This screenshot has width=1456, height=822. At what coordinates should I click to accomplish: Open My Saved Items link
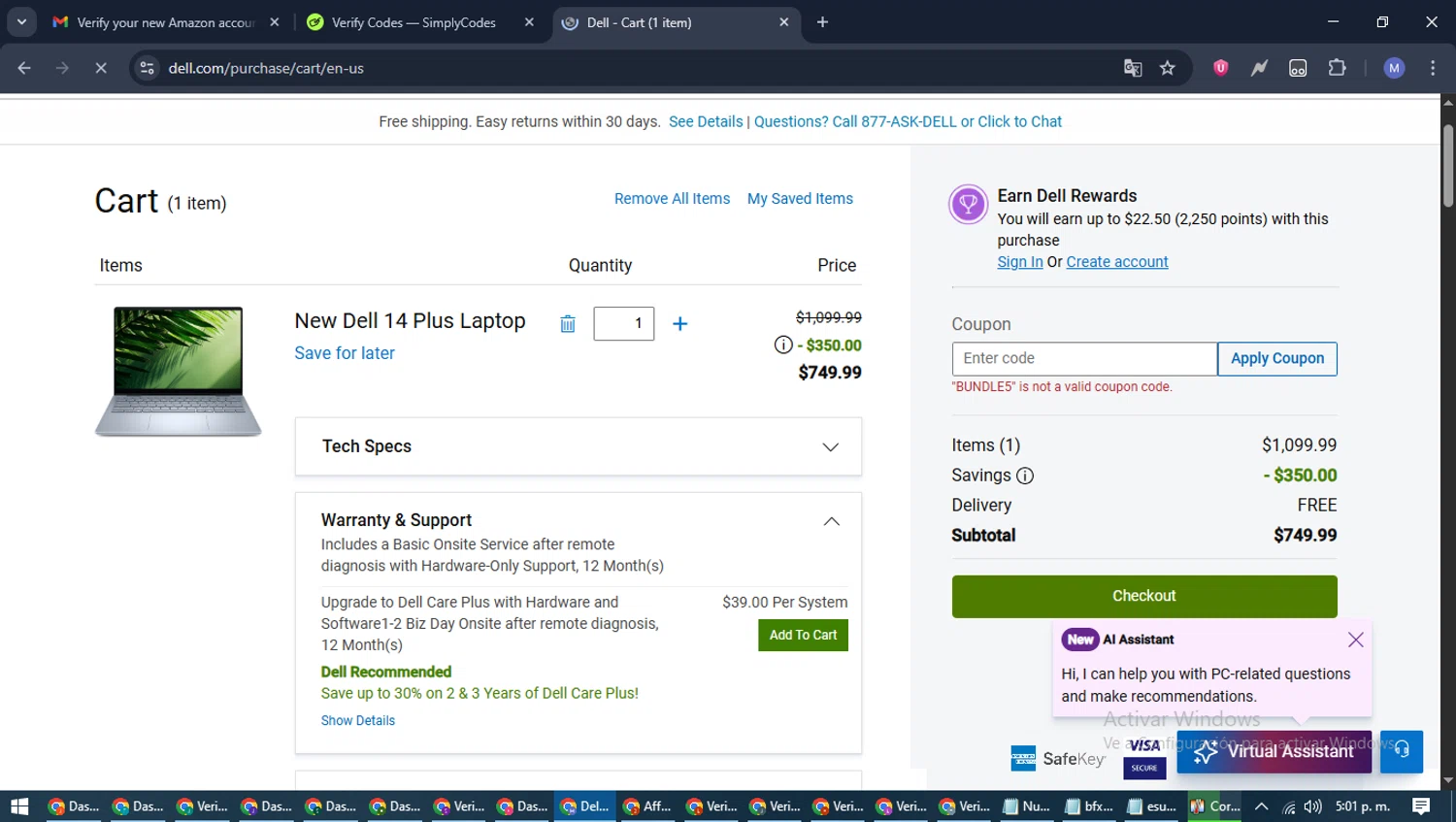pyautogui.click(x=800, y=198)
